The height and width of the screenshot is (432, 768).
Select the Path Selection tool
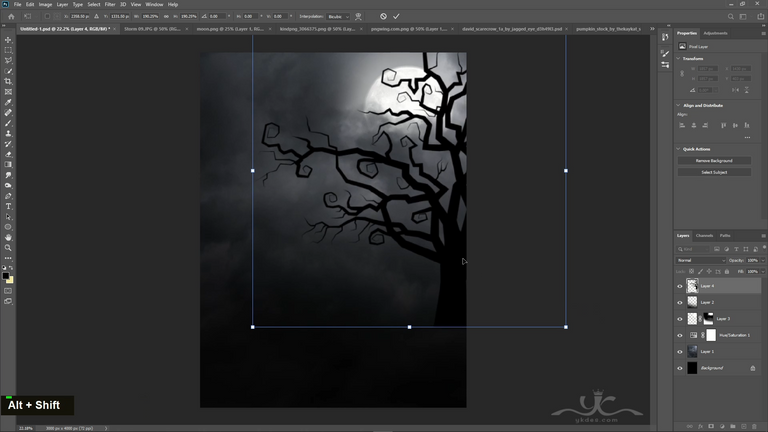pyautogui.click(x=8, y=216)
